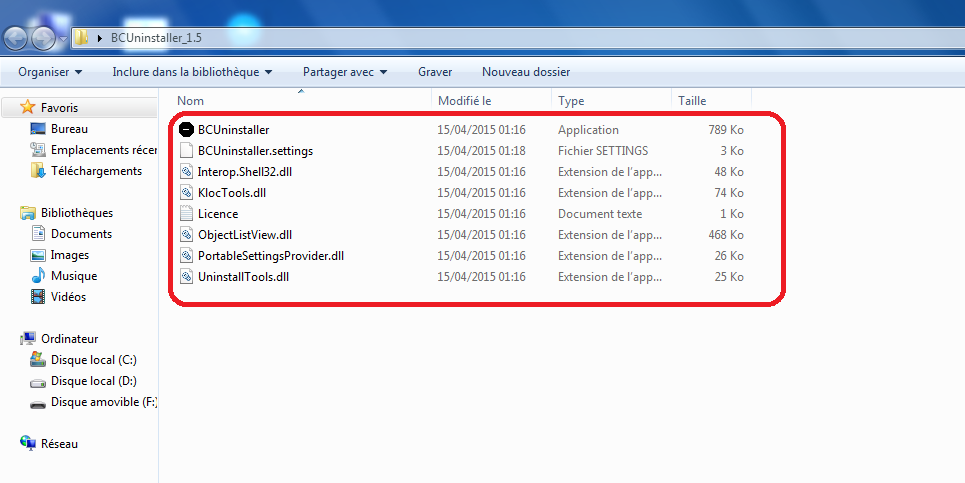Click the Graver toolbar button
Image resolution: width=965 pixels, height=483 pixels.
click(435, 72)
